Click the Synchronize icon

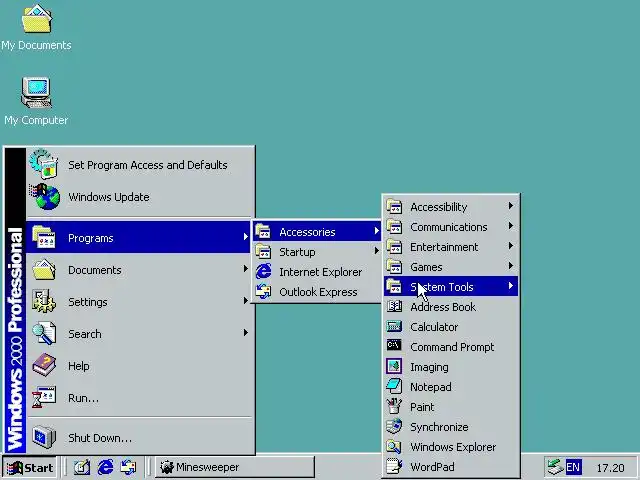tap(394, 426)
